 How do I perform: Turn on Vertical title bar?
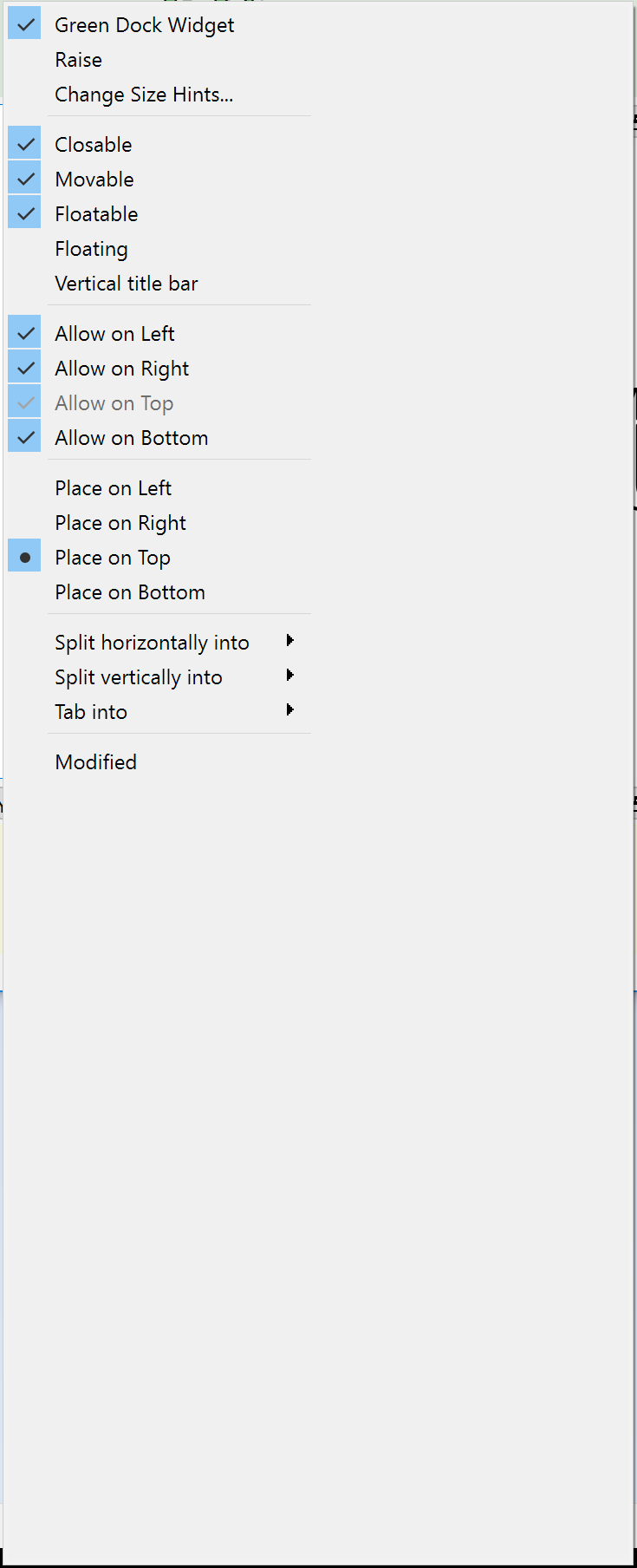point(127,284)
